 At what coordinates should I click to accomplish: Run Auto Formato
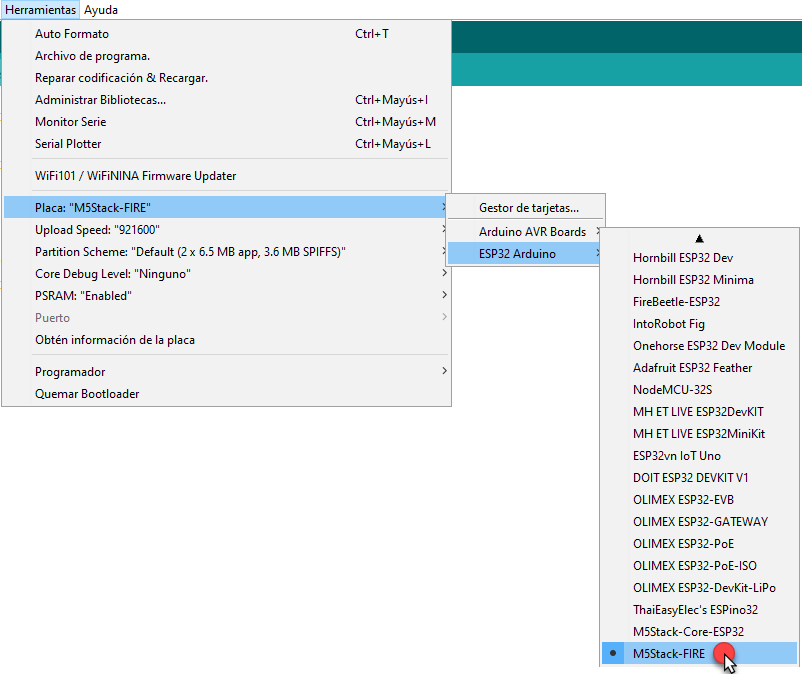[x=71, y=34]
